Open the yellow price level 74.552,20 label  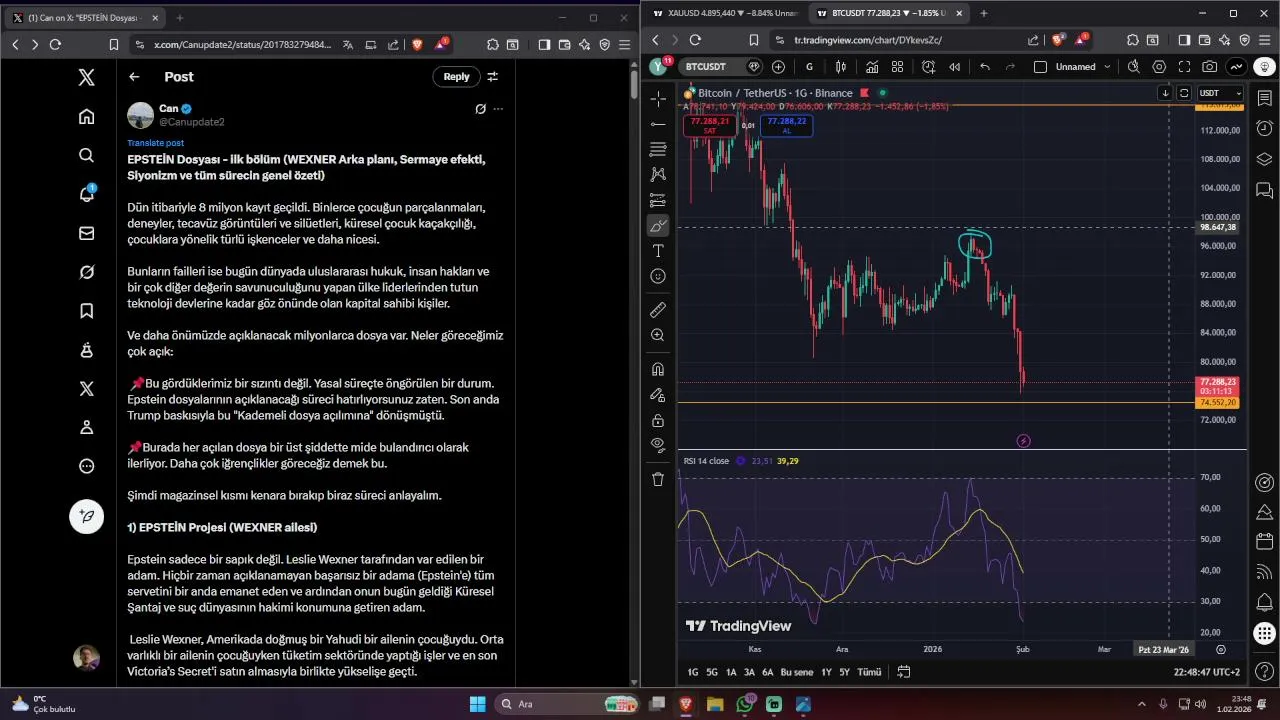click(1218, 402)
